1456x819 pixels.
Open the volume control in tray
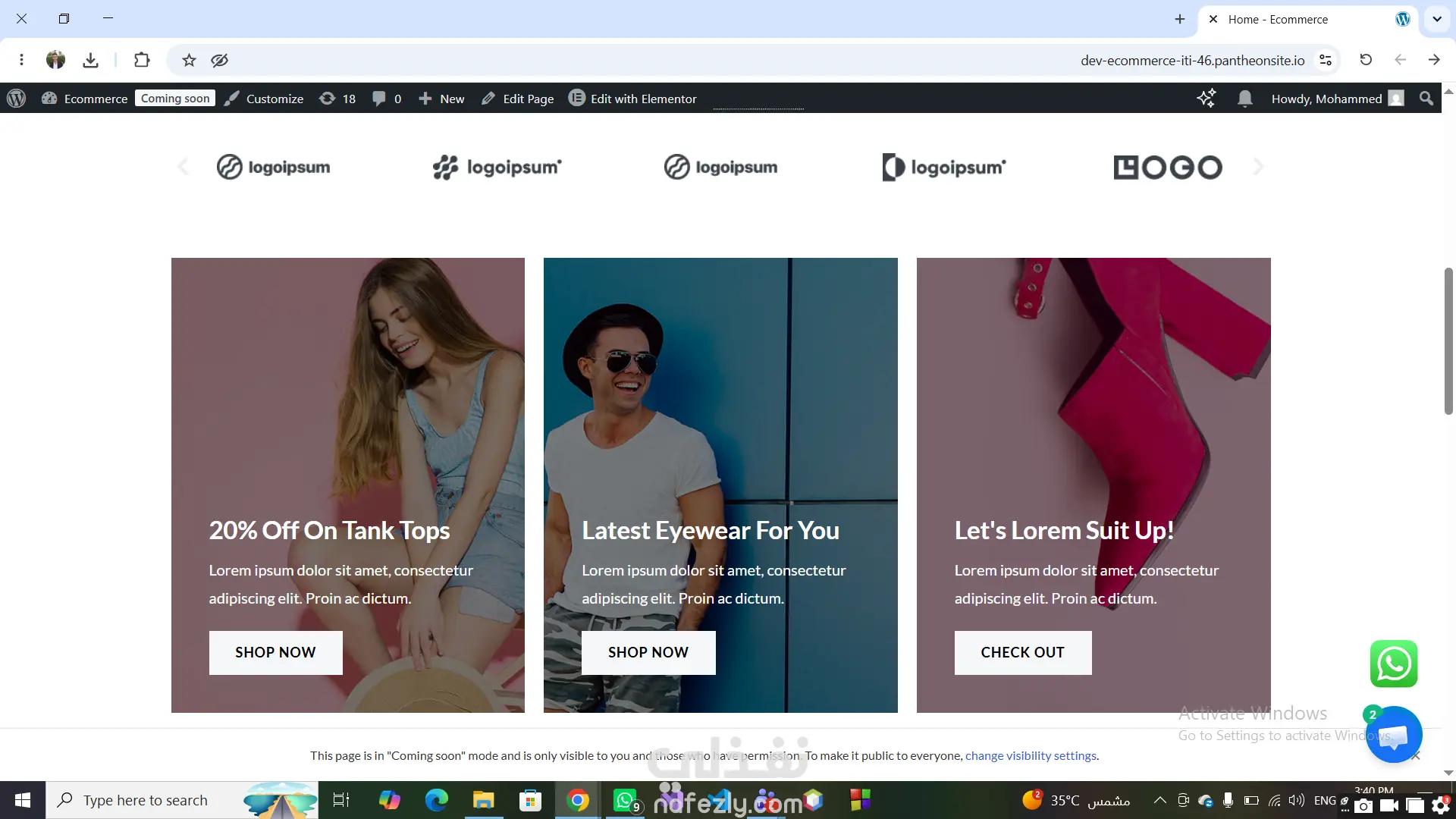pyautogui.click(x=1297, y=800)
